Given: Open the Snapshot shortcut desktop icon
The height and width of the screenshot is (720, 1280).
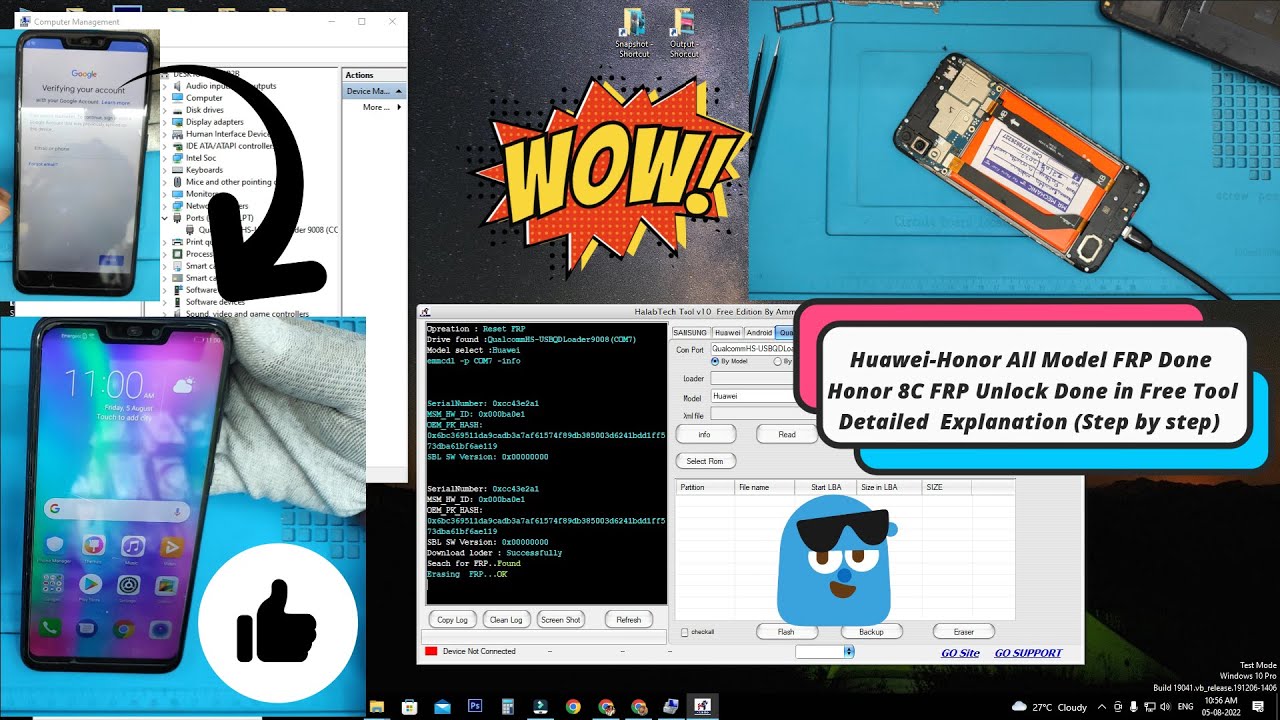Looking at the screenshot, I should point(633,33).
